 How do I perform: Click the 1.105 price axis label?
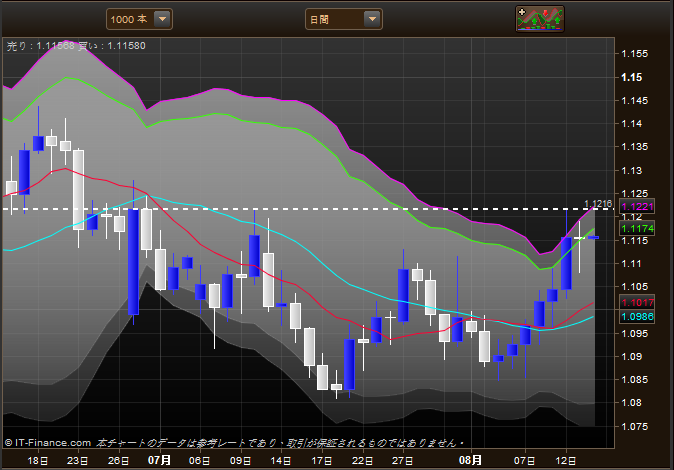[634, 286]
